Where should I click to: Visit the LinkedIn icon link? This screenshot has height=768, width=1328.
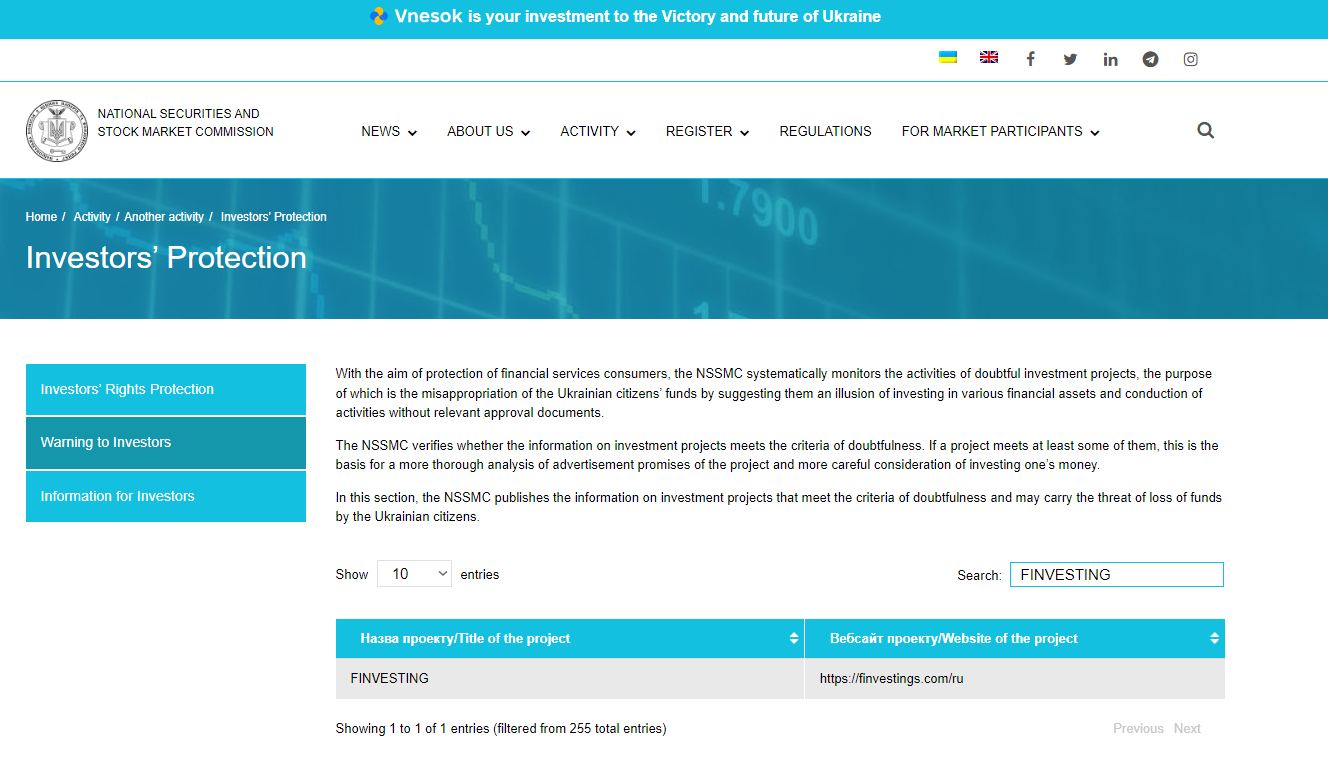click(1110, 59)
